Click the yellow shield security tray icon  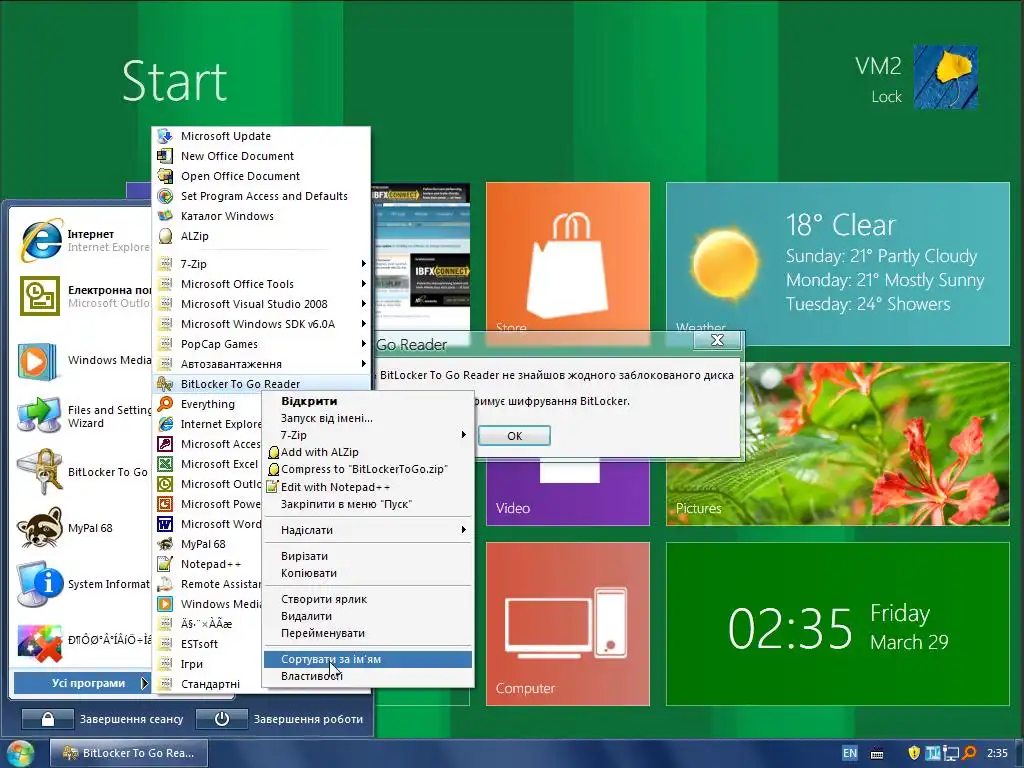914,753
